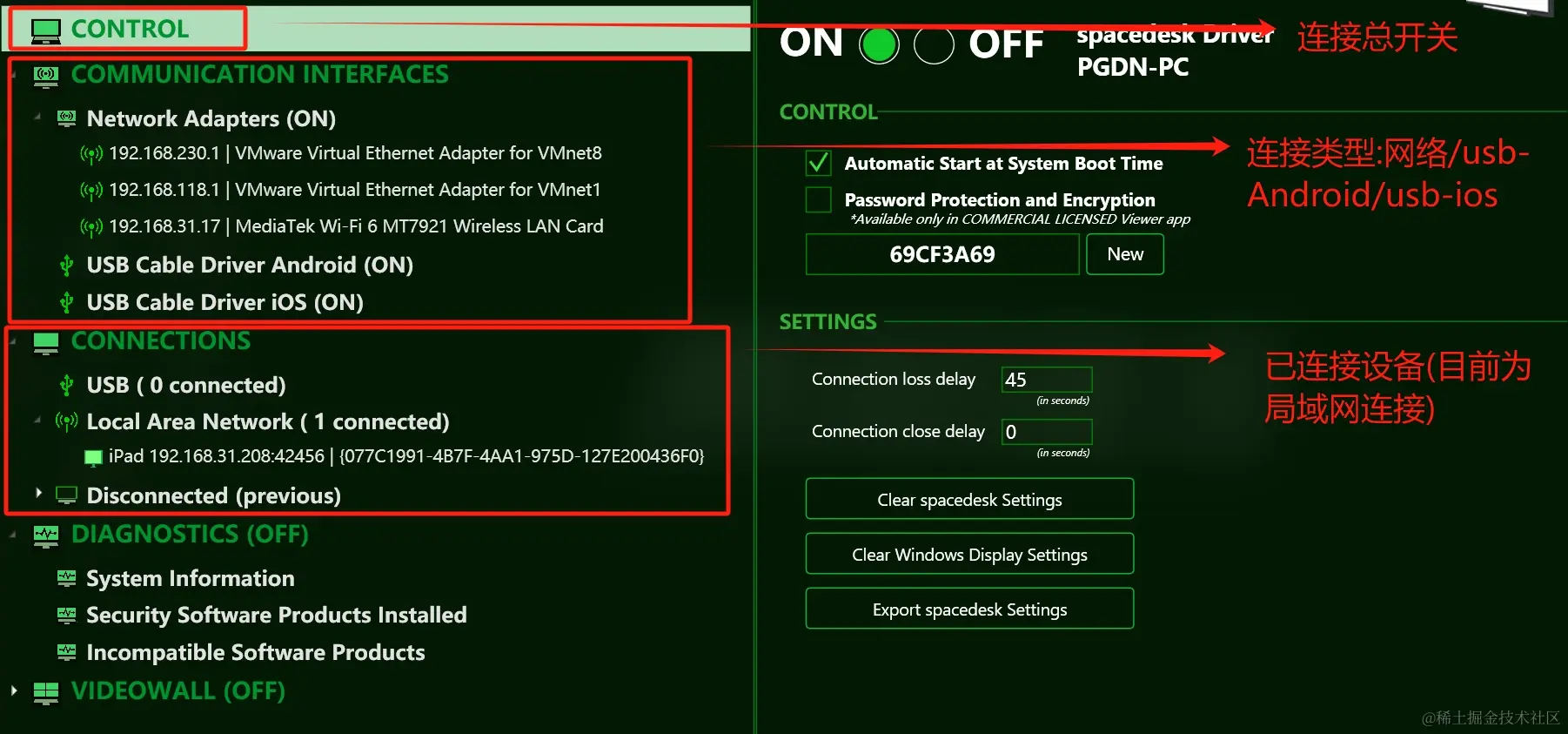The height and width of the screenshot is (734, 1568).
Task: Select USB Cable Driver Android (ON)
Action: click(x=250, y=265)
